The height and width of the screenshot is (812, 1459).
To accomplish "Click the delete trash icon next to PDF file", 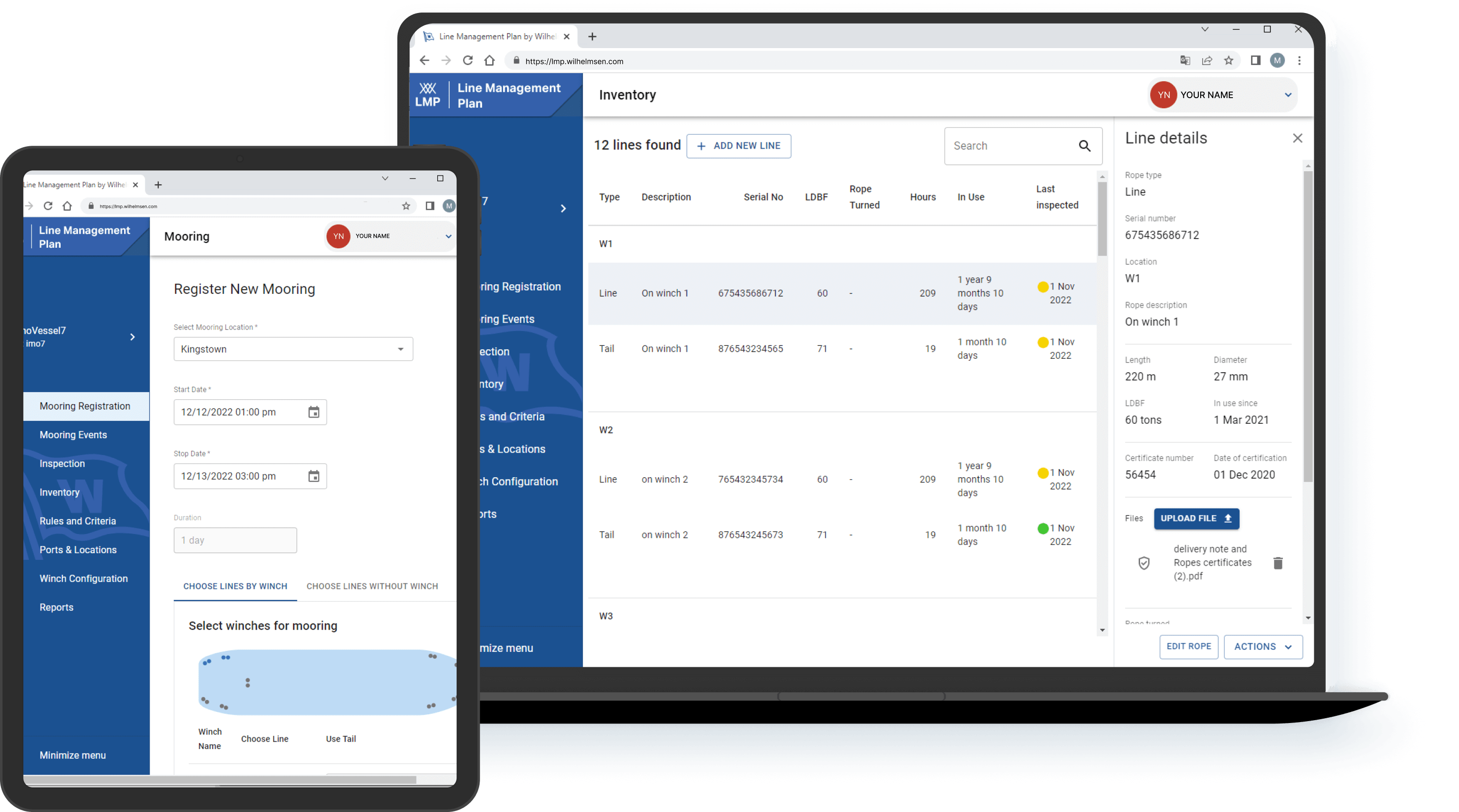I will tap(1279, 563).
